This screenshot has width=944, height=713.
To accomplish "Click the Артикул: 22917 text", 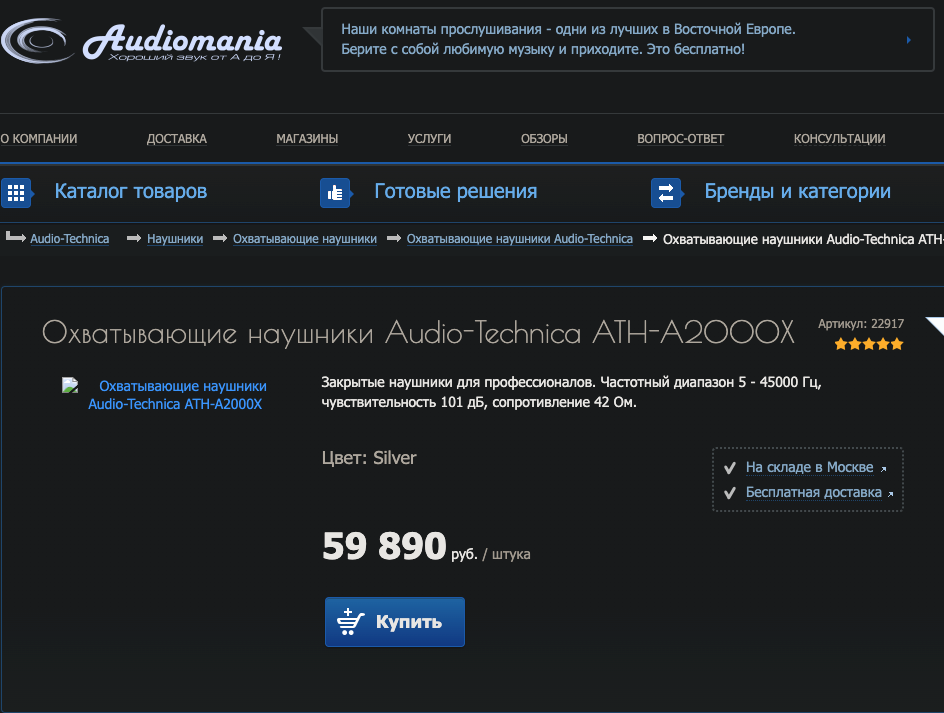I will (x=860, y=324).
